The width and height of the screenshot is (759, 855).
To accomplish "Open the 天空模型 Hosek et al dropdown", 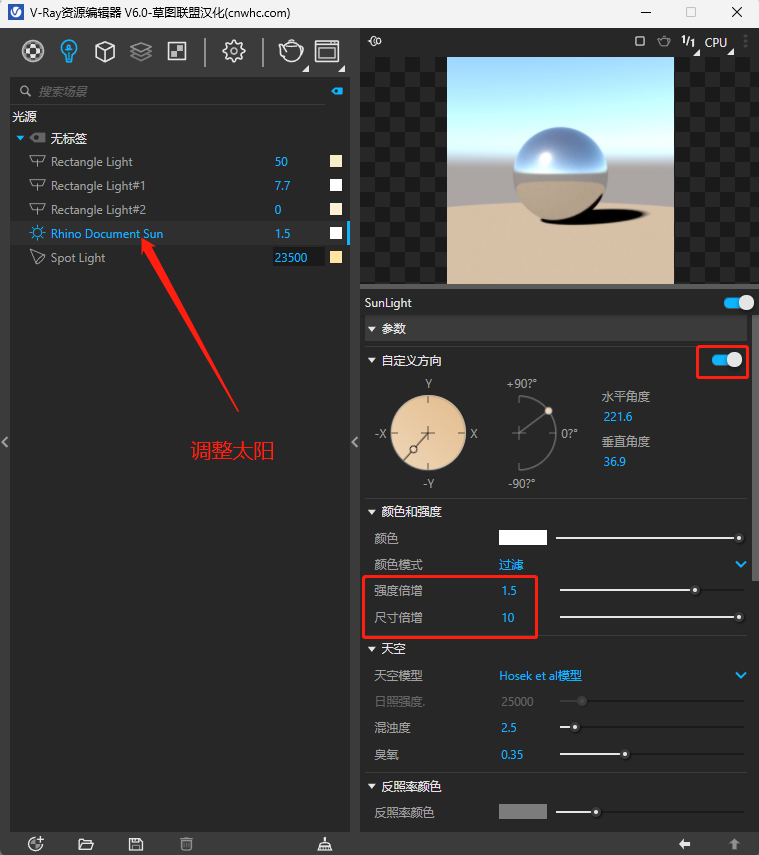I will coord(741,675).
